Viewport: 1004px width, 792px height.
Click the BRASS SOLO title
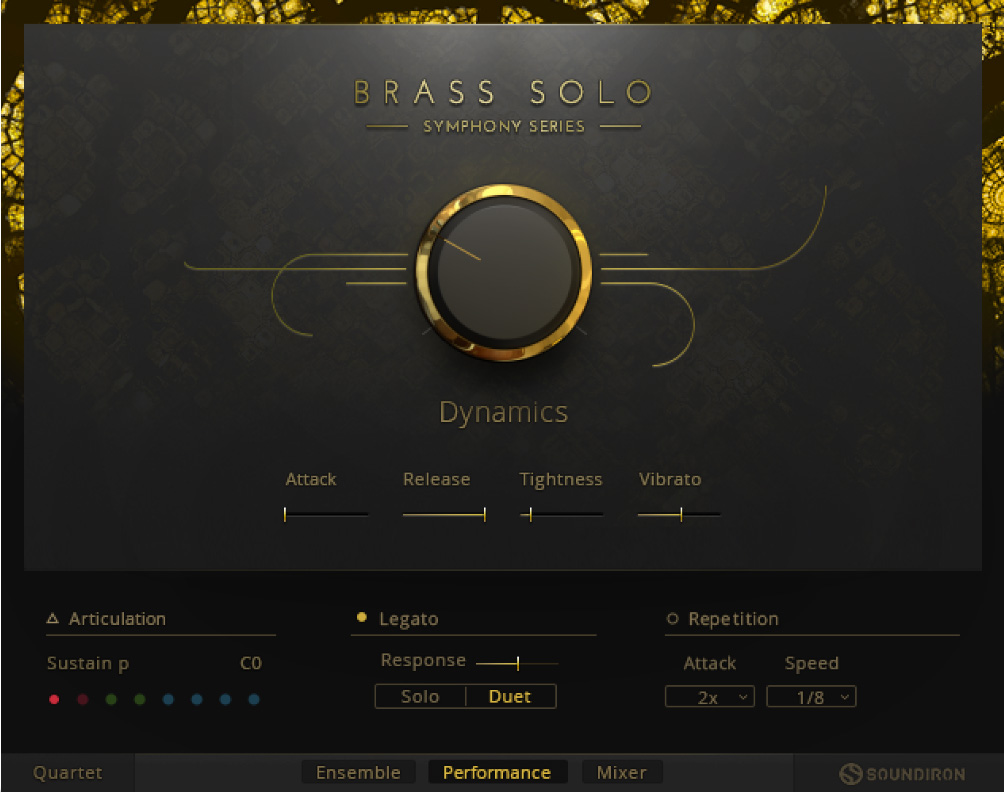point(503,93)
